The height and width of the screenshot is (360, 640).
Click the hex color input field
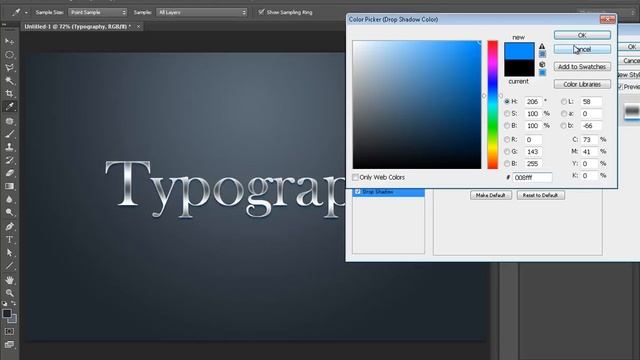pos(532,178)
